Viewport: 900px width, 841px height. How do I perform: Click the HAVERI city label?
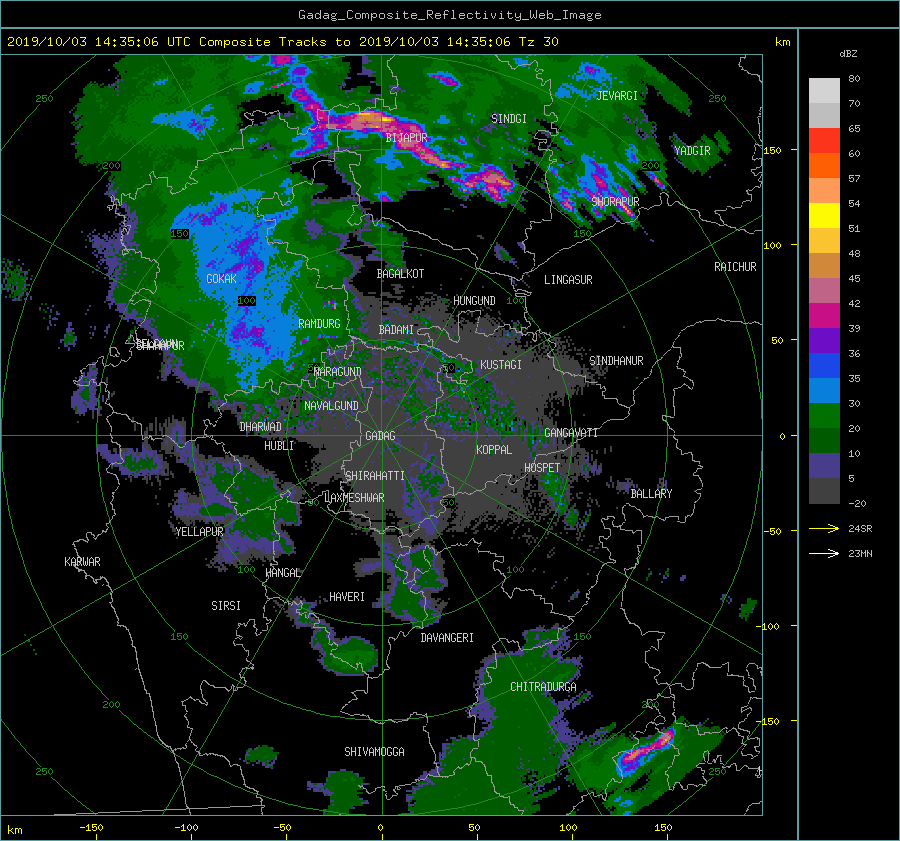click(x=347, y=597)
